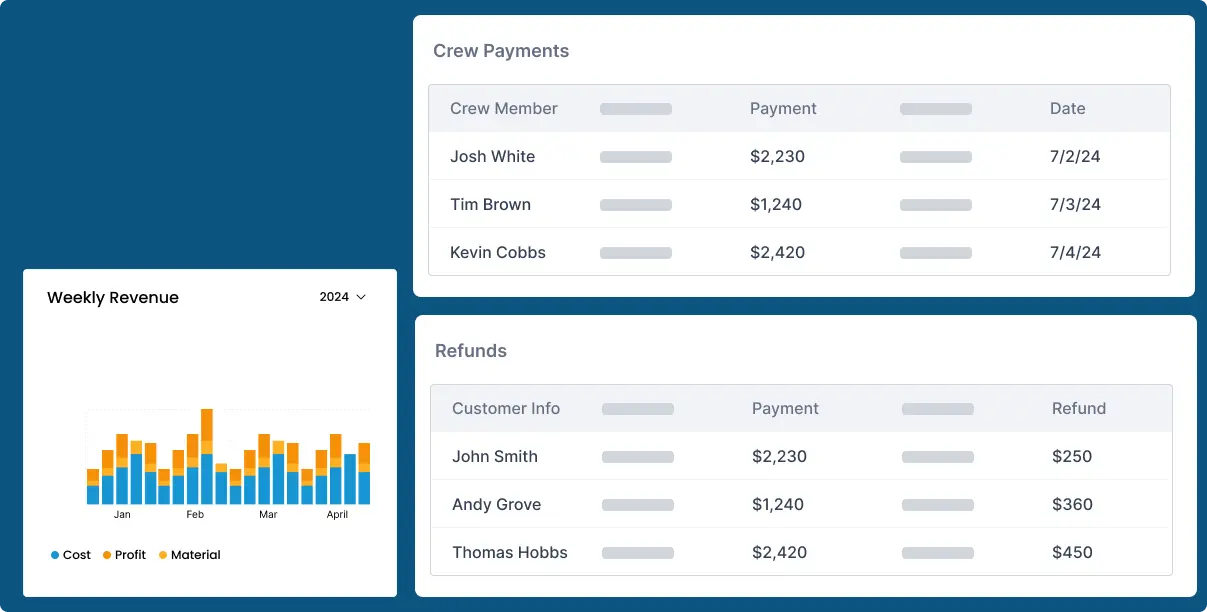1207x612 pixels.
Task: Click the Customer Info column header
Action: tap(505, 409)
